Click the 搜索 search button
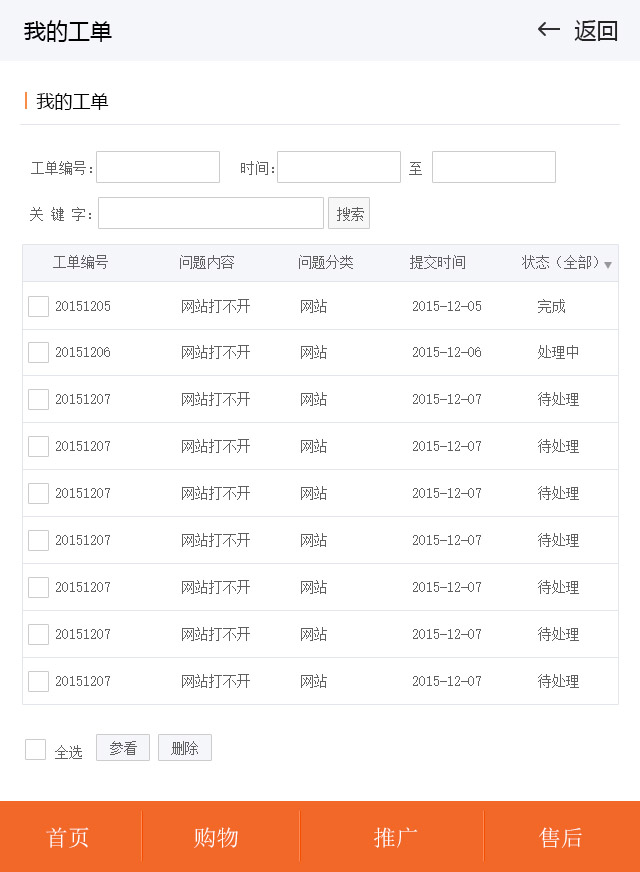 tap(349, 213)
